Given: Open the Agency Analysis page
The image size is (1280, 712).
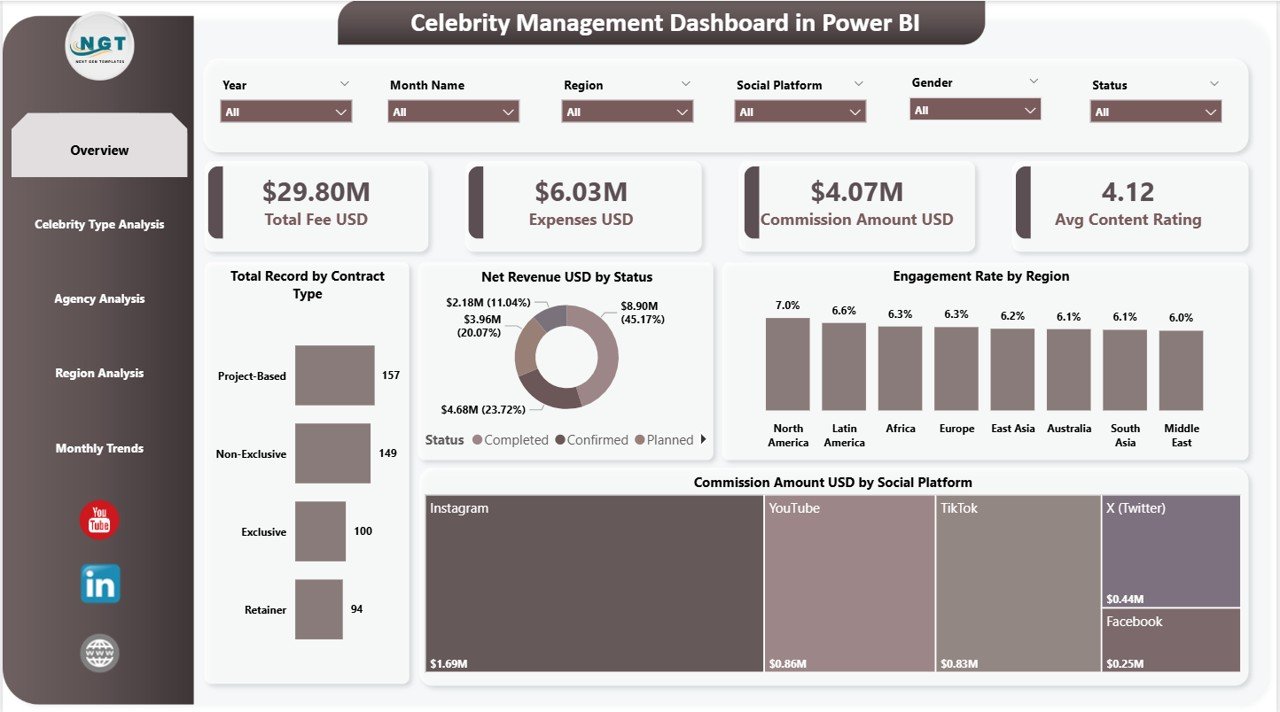Looking at the screenshot, I should click(x=98, y=298).
